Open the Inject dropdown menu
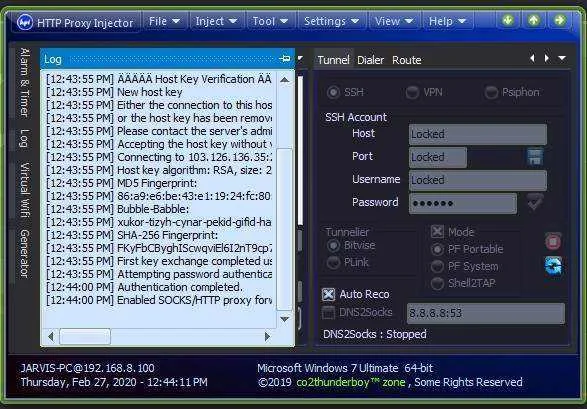This screenshot has width=587, height=409. pyautogui.click(x=216, y=21)
